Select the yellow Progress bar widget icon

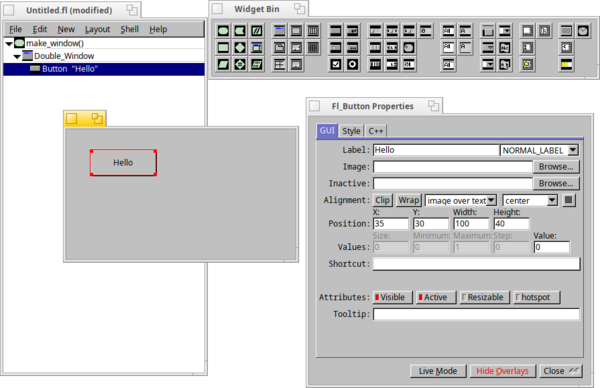[x=566, y=64]
